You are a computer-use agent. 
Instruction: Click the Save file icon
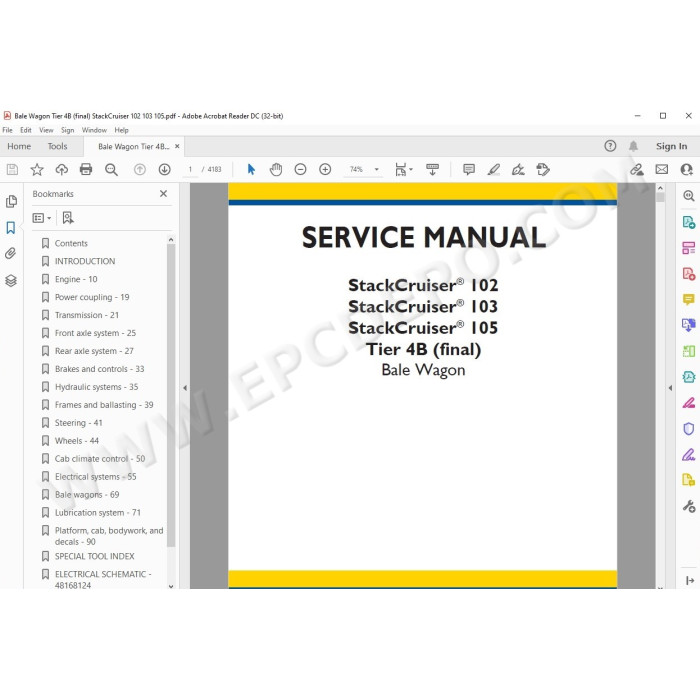[x=12, y=169]
